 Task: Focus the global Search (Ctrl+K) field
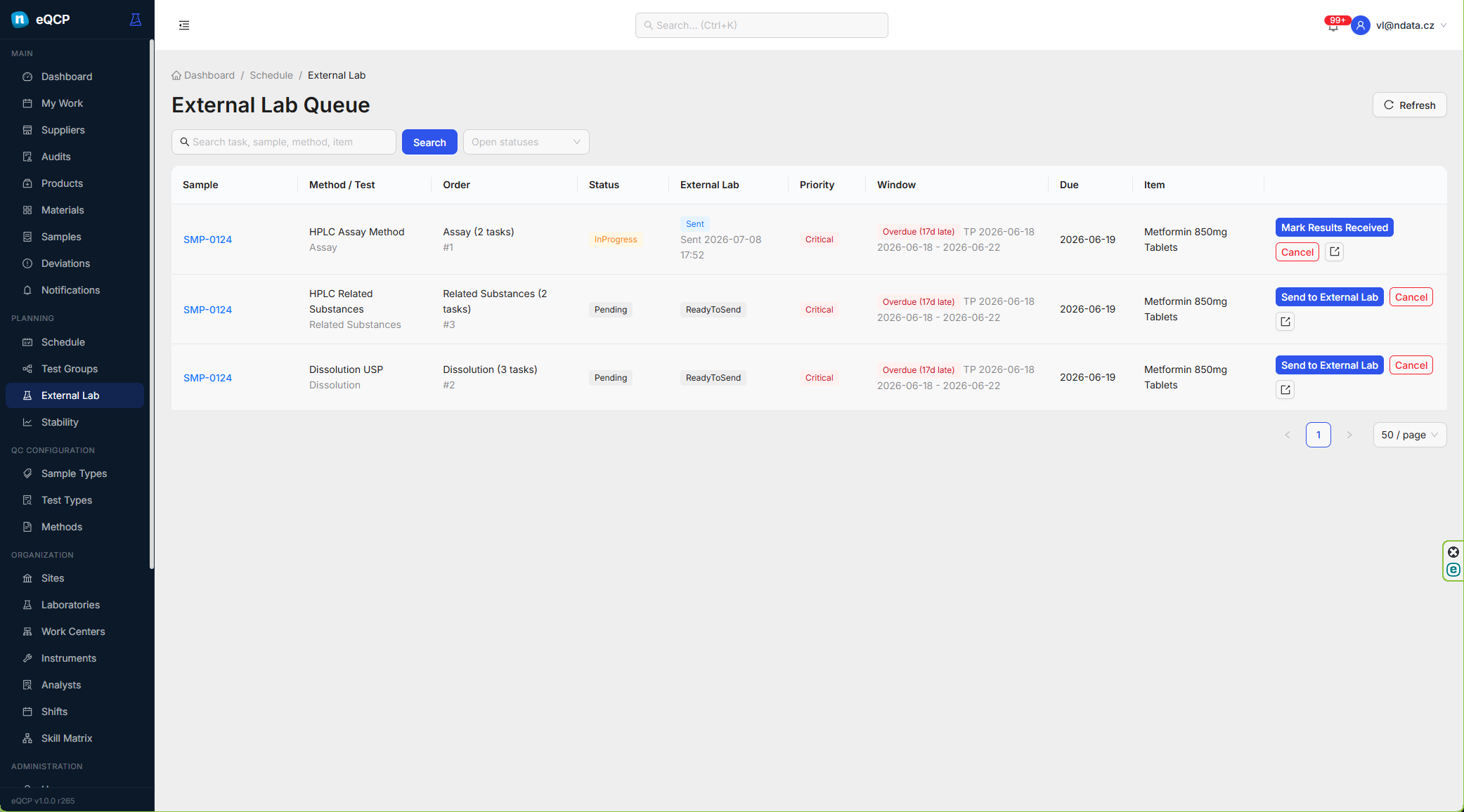761,25
